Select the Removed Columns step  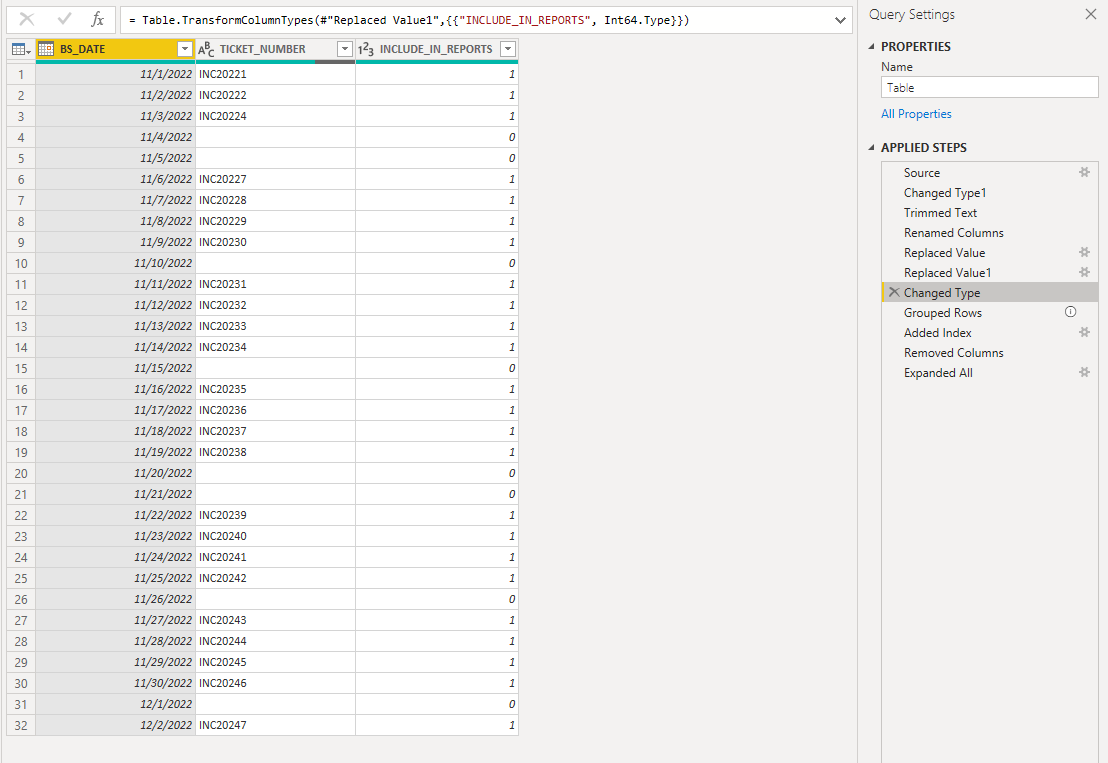953,353
